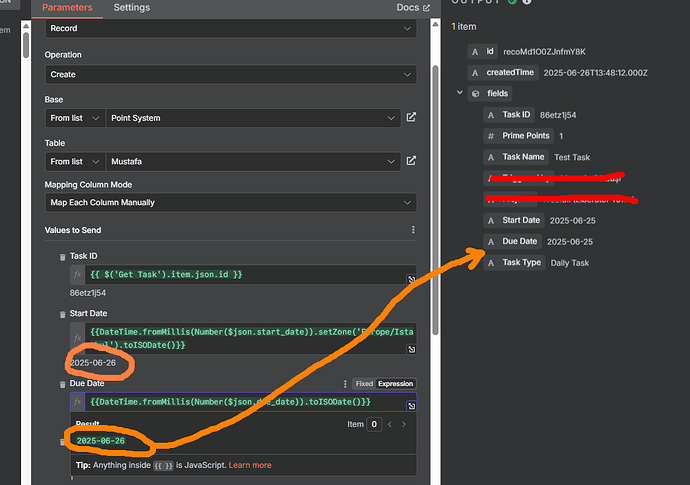Expand Due Date expression editor
The width and height of the screenshot is (690, 485).
[411, 406]
